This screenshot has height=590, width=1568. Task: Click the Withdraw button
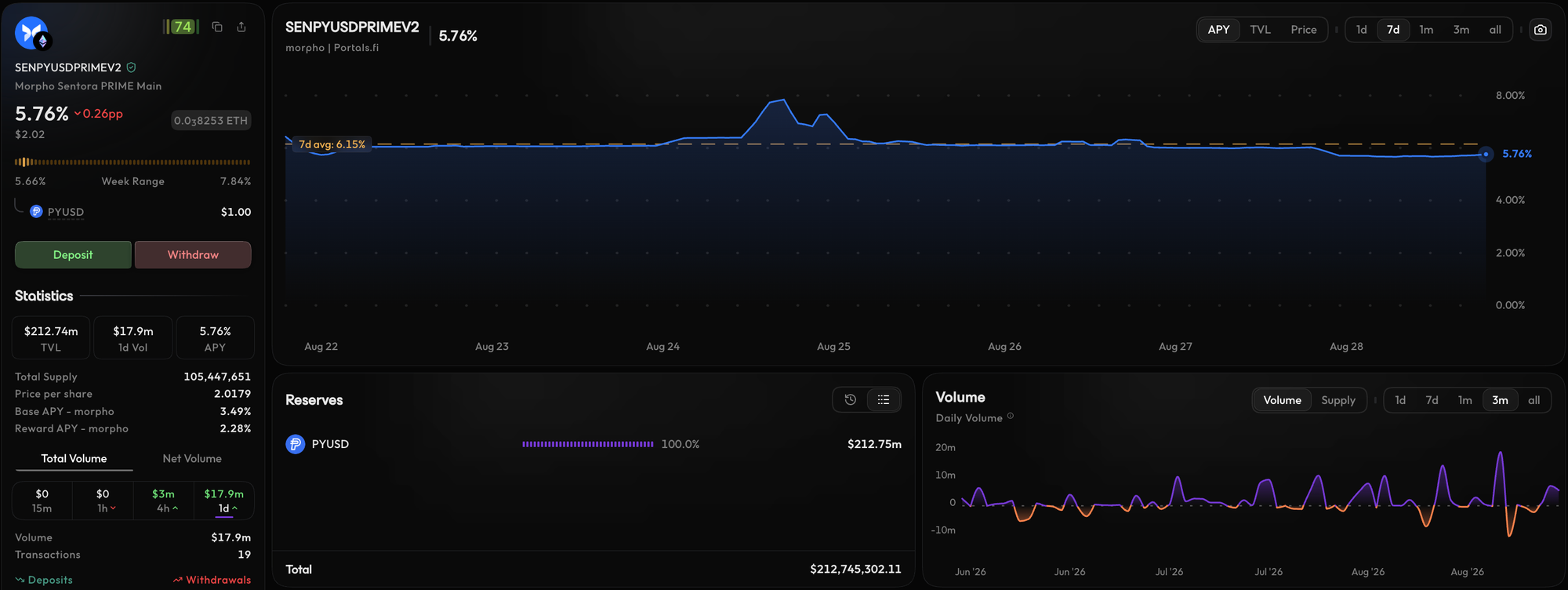pos(193,255)
